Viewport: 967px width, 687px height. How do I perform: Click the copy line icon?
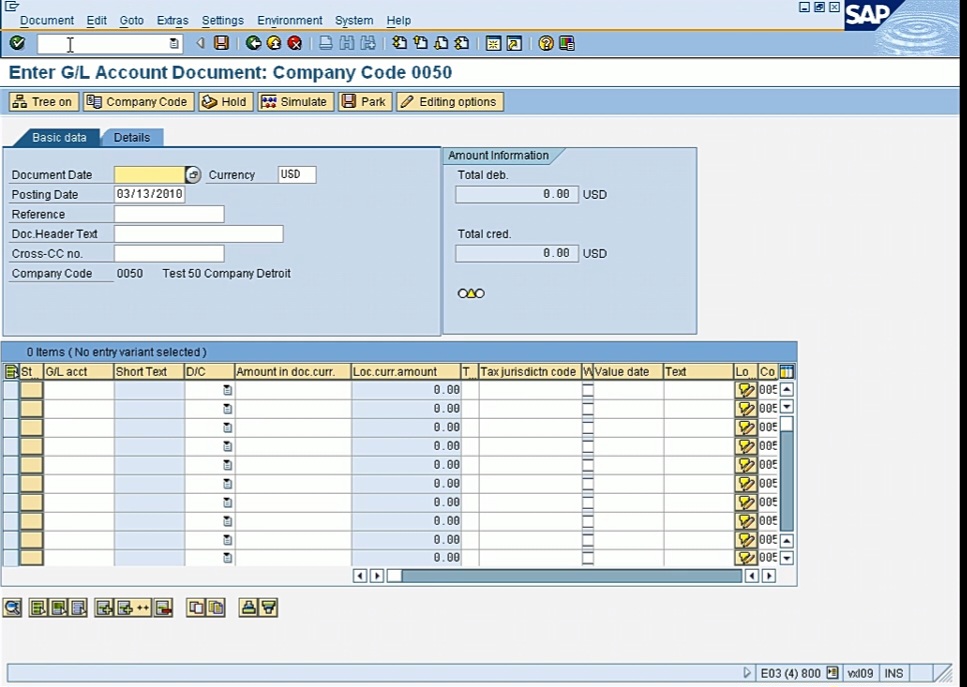(x=196, y=608)
